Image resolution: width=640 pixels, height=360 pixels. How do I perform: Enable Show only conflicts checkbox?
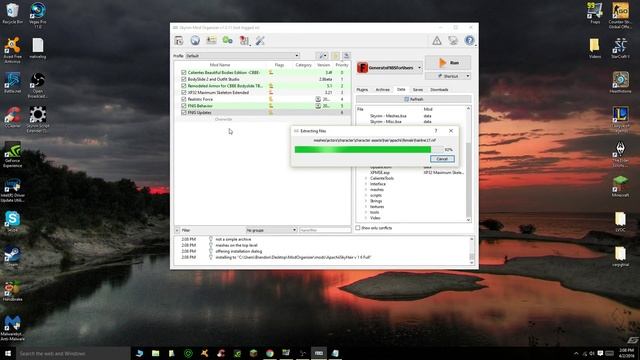pos(358,228)
